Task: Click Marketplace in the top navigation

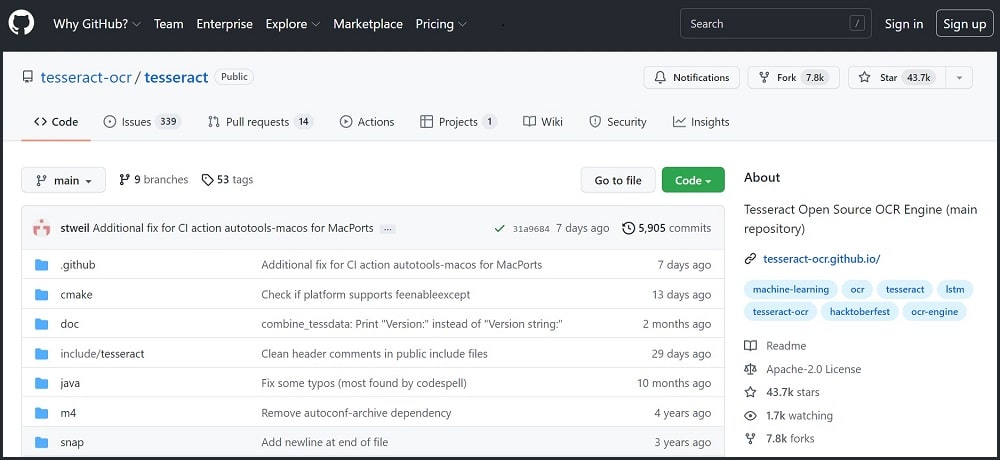Action: point(368,24)
